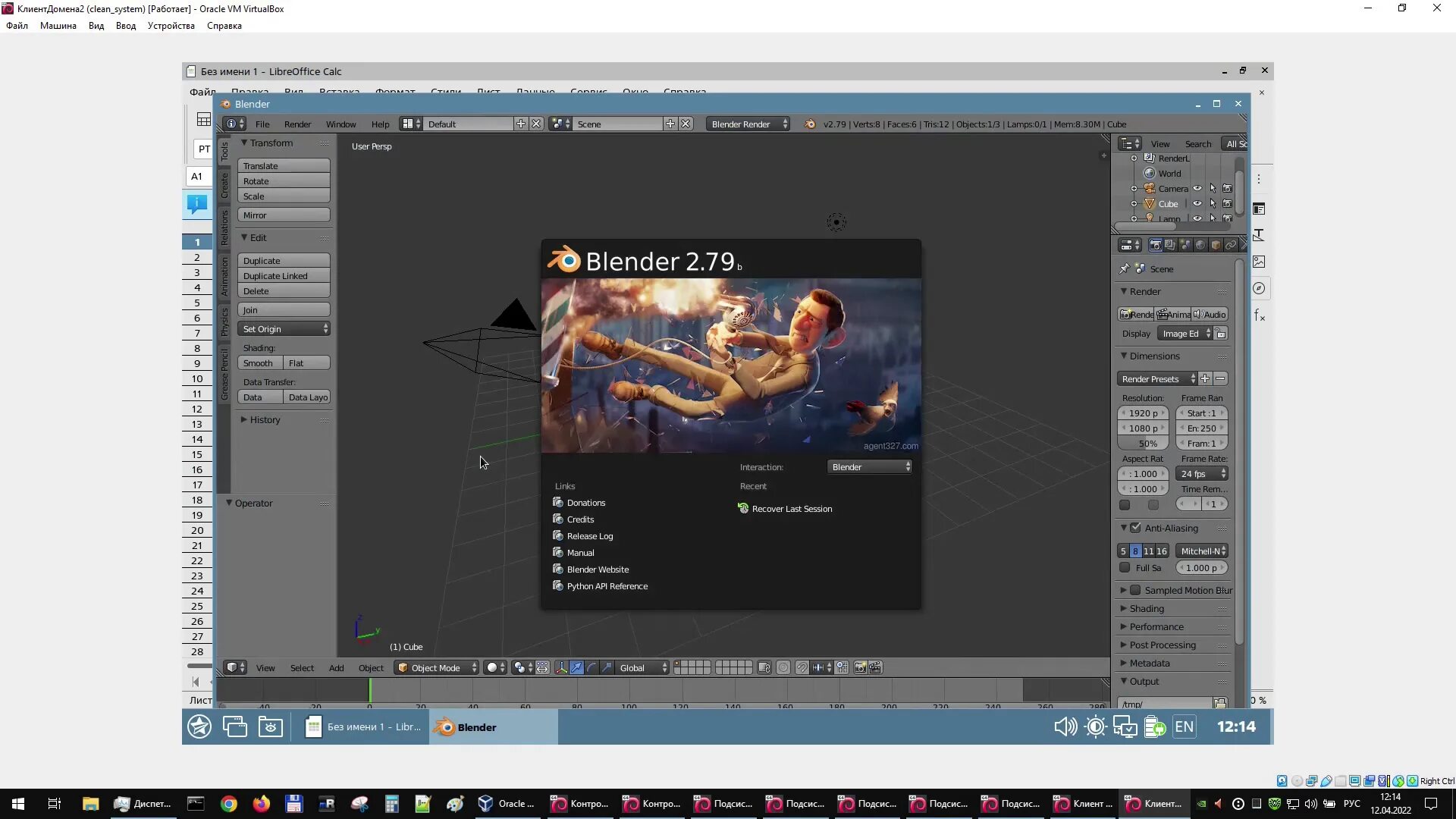Open the Release Log link
Image resolution: width=1456 pixels, height=819 pixels.
coord(582,536)
